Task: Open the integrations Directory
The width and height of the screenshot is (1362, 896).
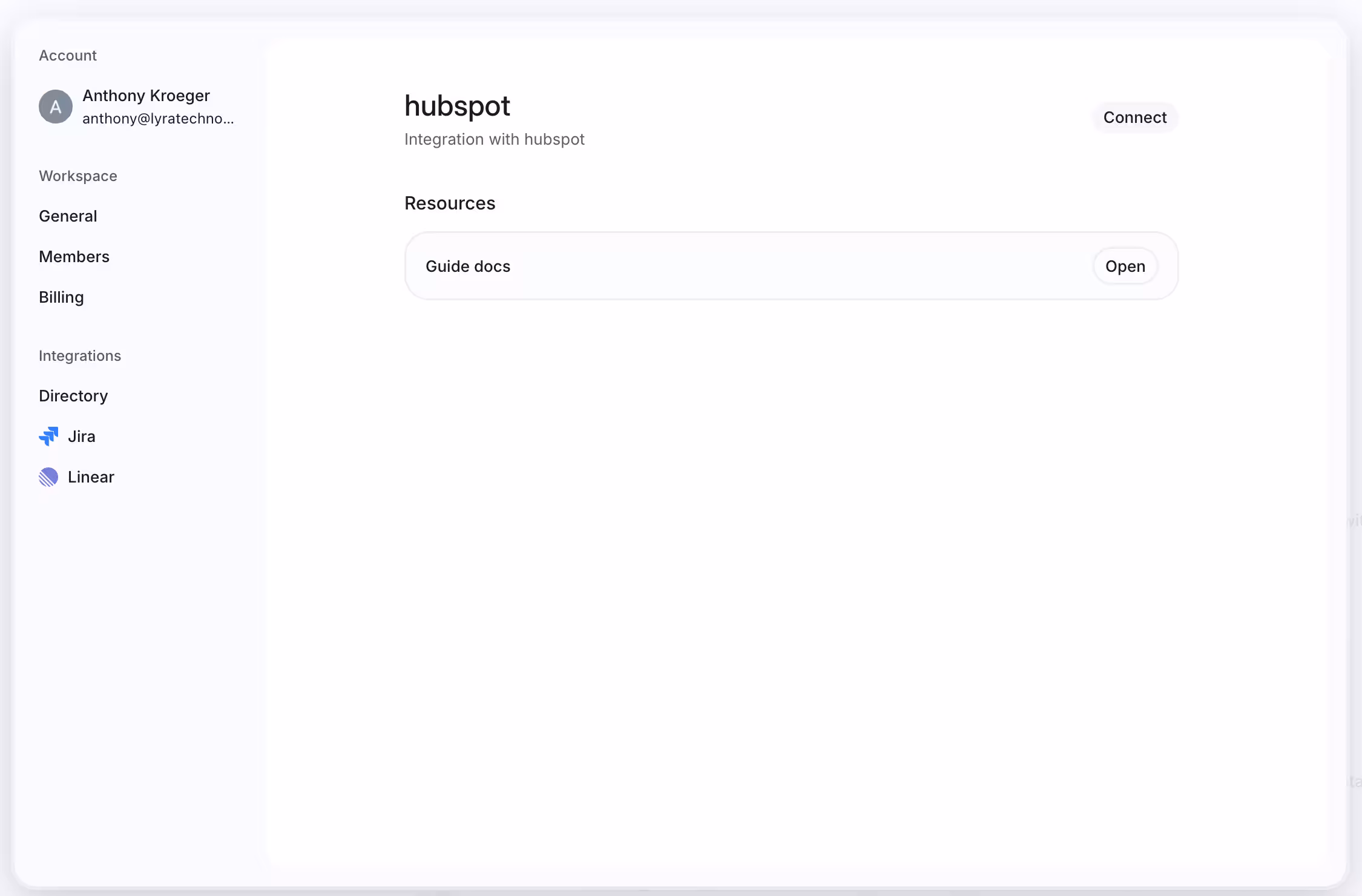Action: click(x=73, y=396)
